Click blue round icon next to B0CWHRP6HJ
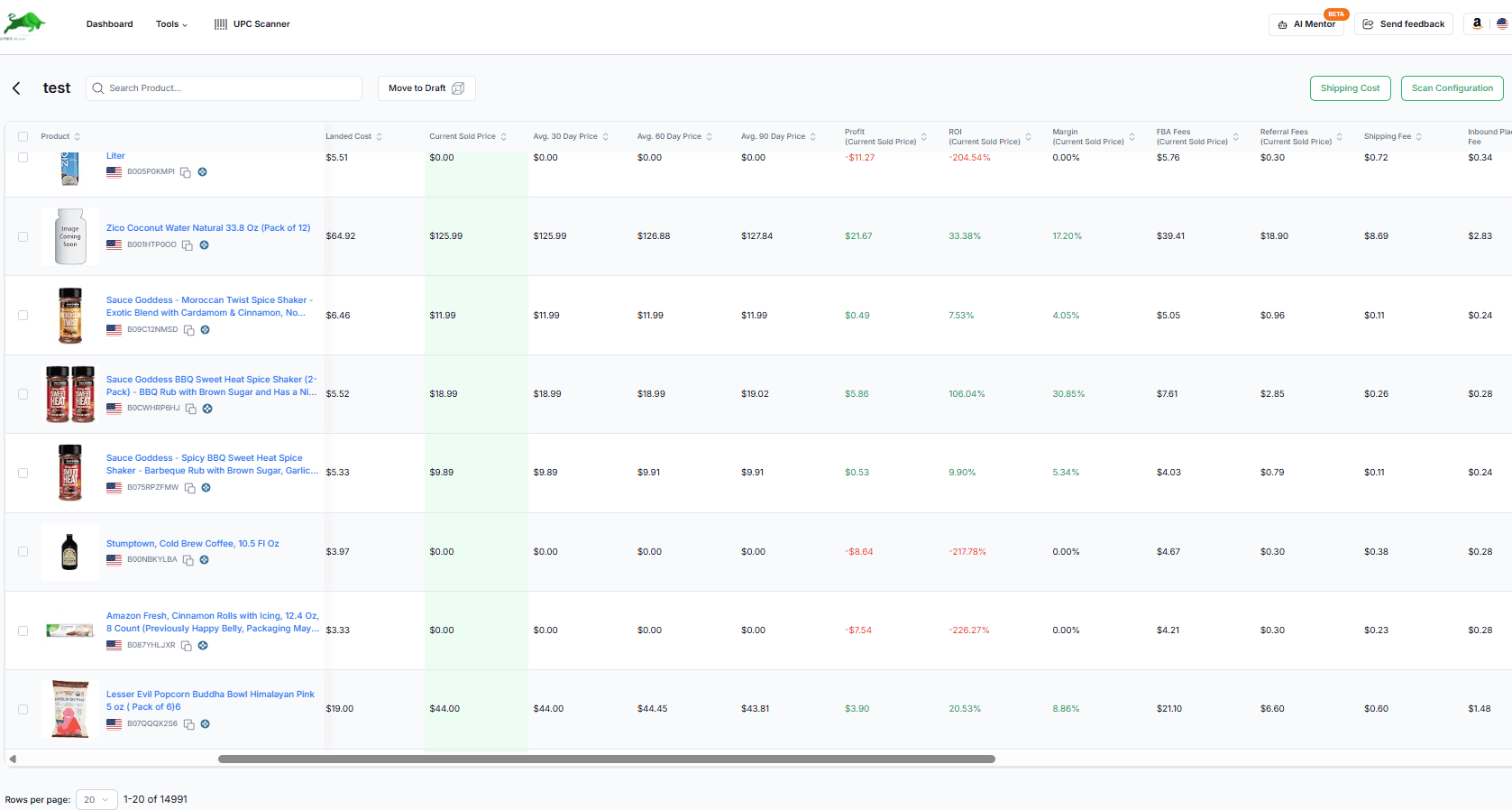 point(207,409)
